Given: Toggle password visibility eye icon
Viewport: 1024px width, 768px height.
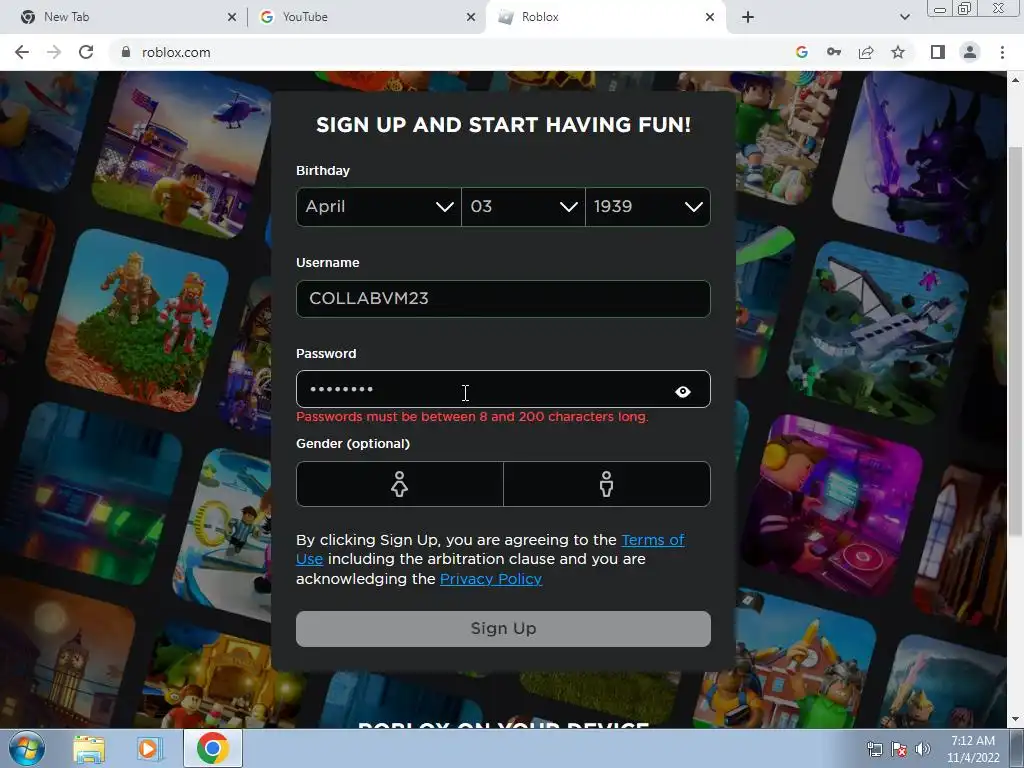Looking at the screenshot, I should click(x=682, y=391).
